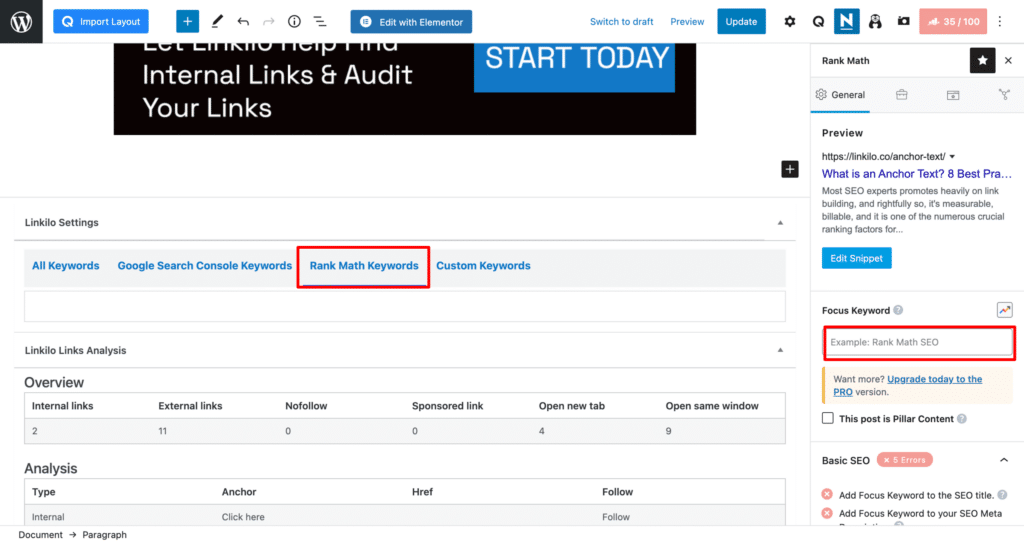Click the Follow cell in Analysis table
Image resolution: width=1024 pixels, height=543 pixels.
point(616,517)
